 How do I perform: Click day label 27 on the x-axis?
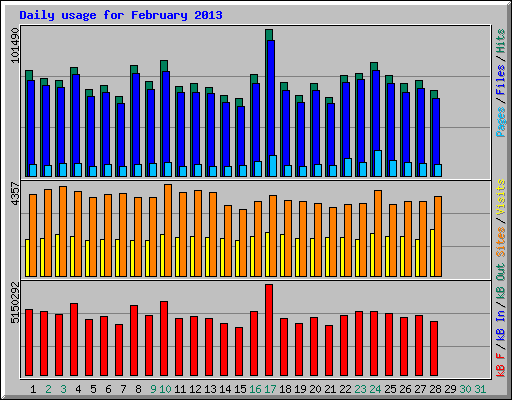click(x=420, y=389)
